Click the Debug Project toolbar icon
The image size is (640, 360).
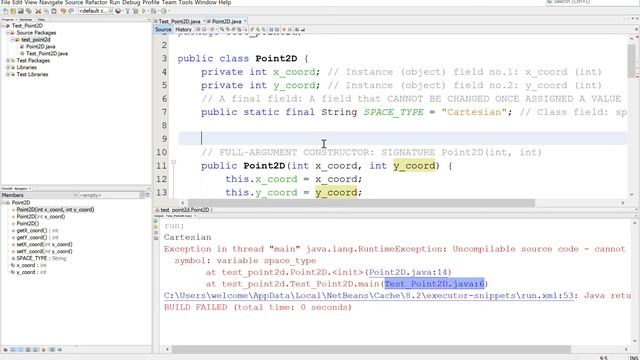click(x=153, y=11)
